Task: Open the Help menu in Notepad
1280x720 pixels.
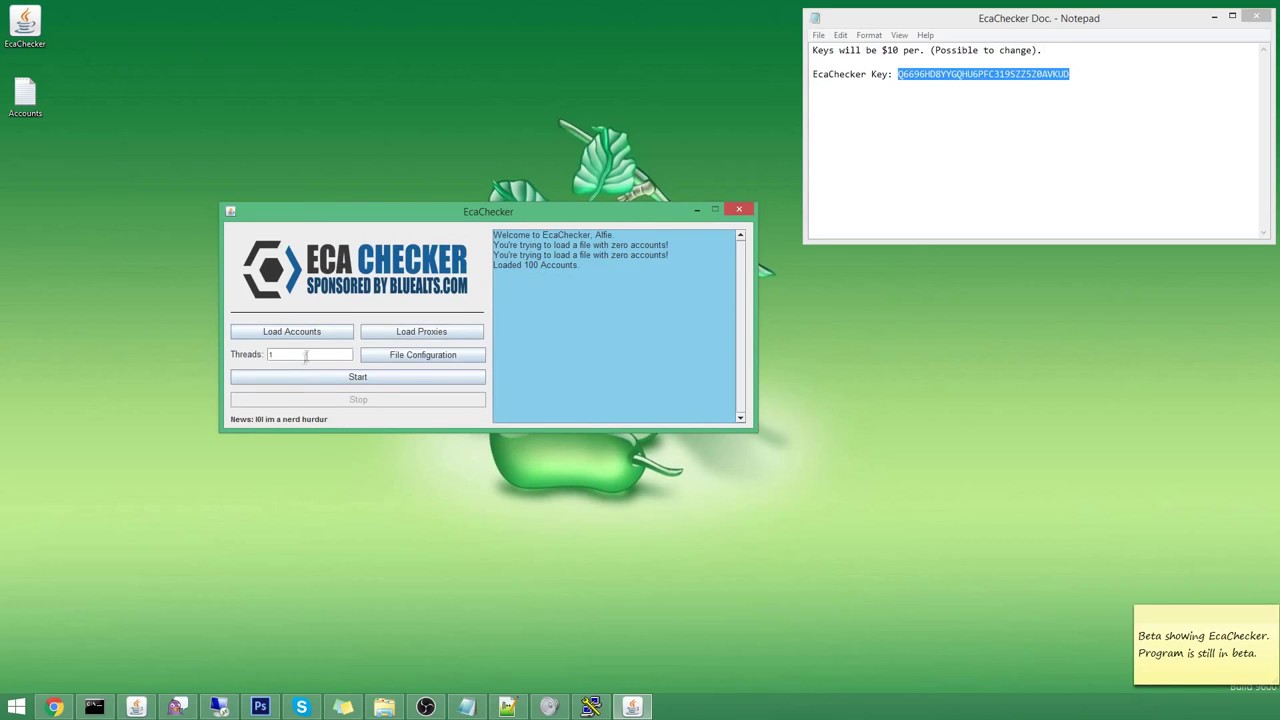Action: [926, 35]
